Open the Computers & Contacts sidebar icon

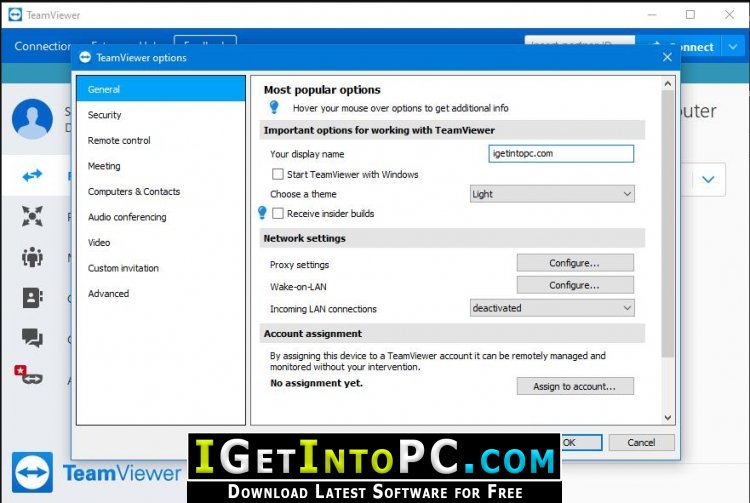click(32, 297)
